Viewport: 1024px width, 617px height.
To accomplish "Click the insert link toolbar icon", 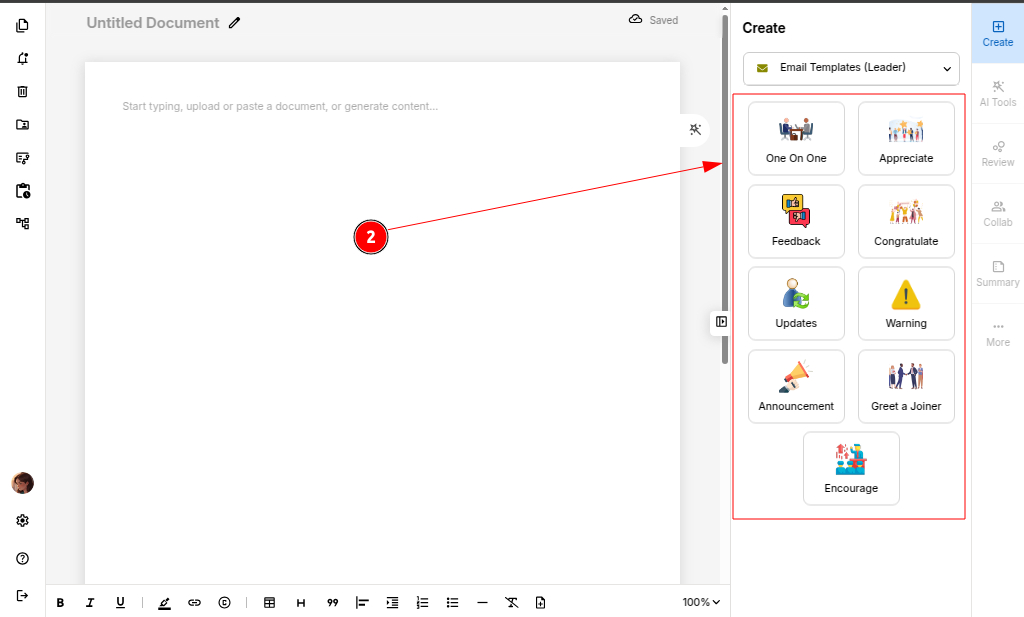I will (x=194, y=602).
